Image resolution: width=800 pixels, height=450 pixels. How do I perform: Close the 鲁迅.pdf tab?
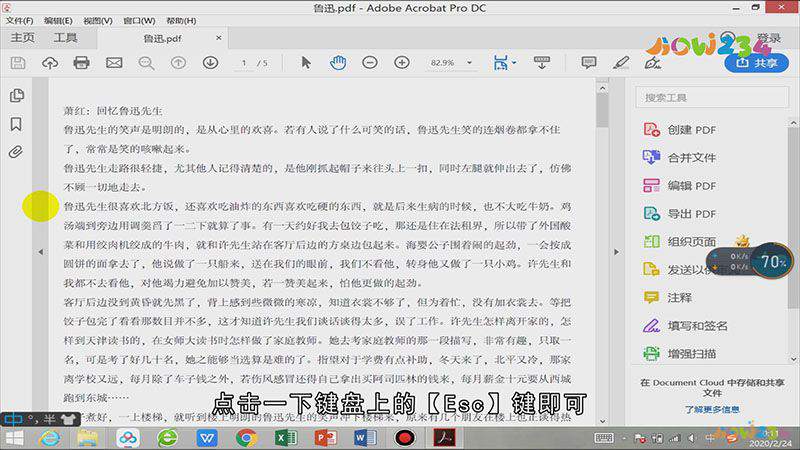pyautogui.click(x=218, y=38)
